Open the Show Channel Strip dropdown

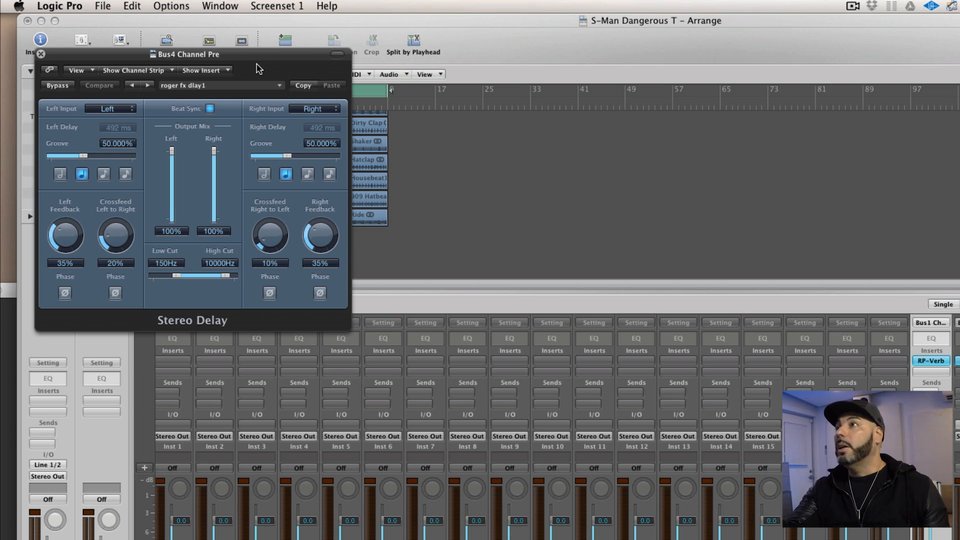(x=137, y=70)
